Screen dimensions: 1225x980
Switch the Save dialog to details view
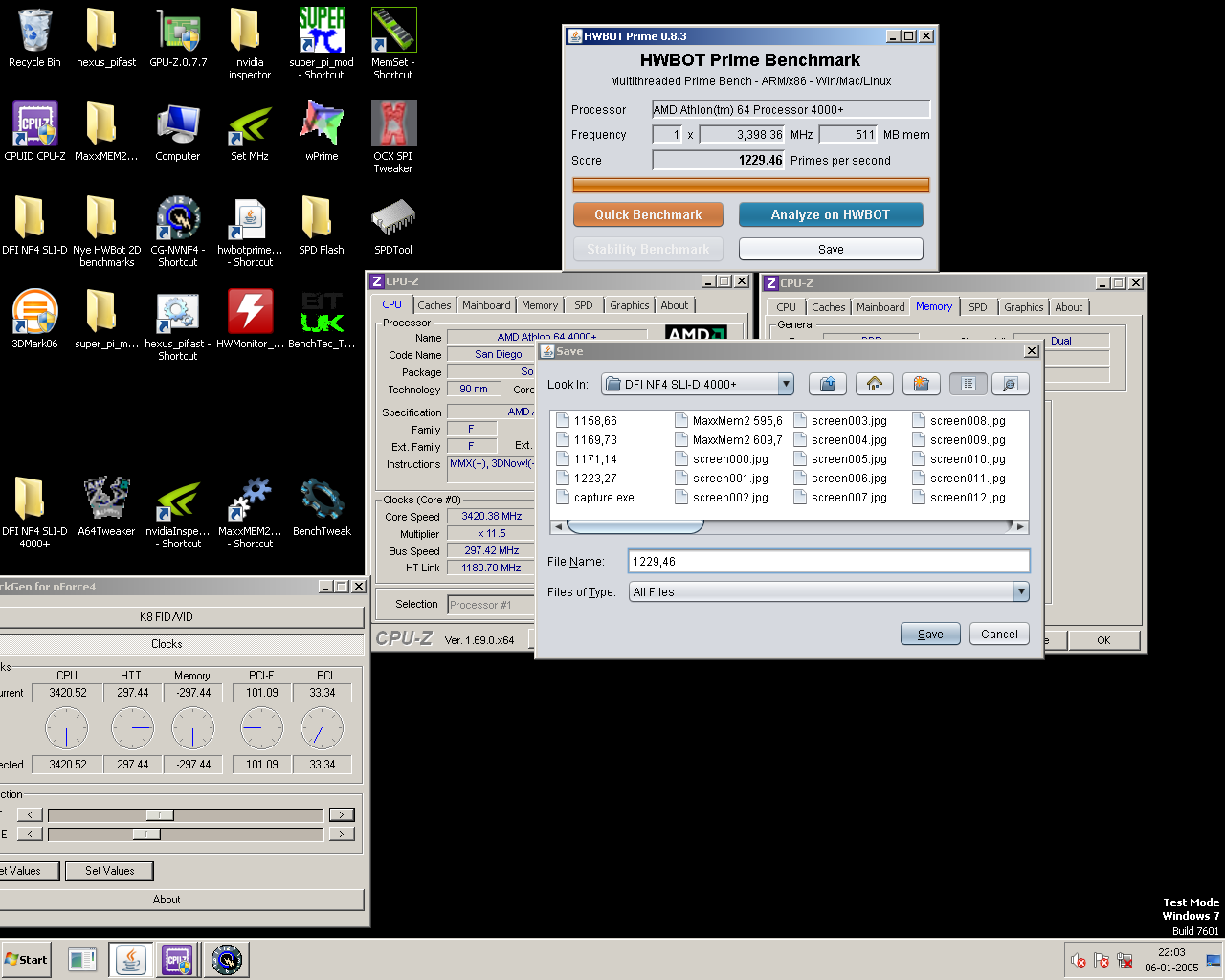click(1010, 384)
